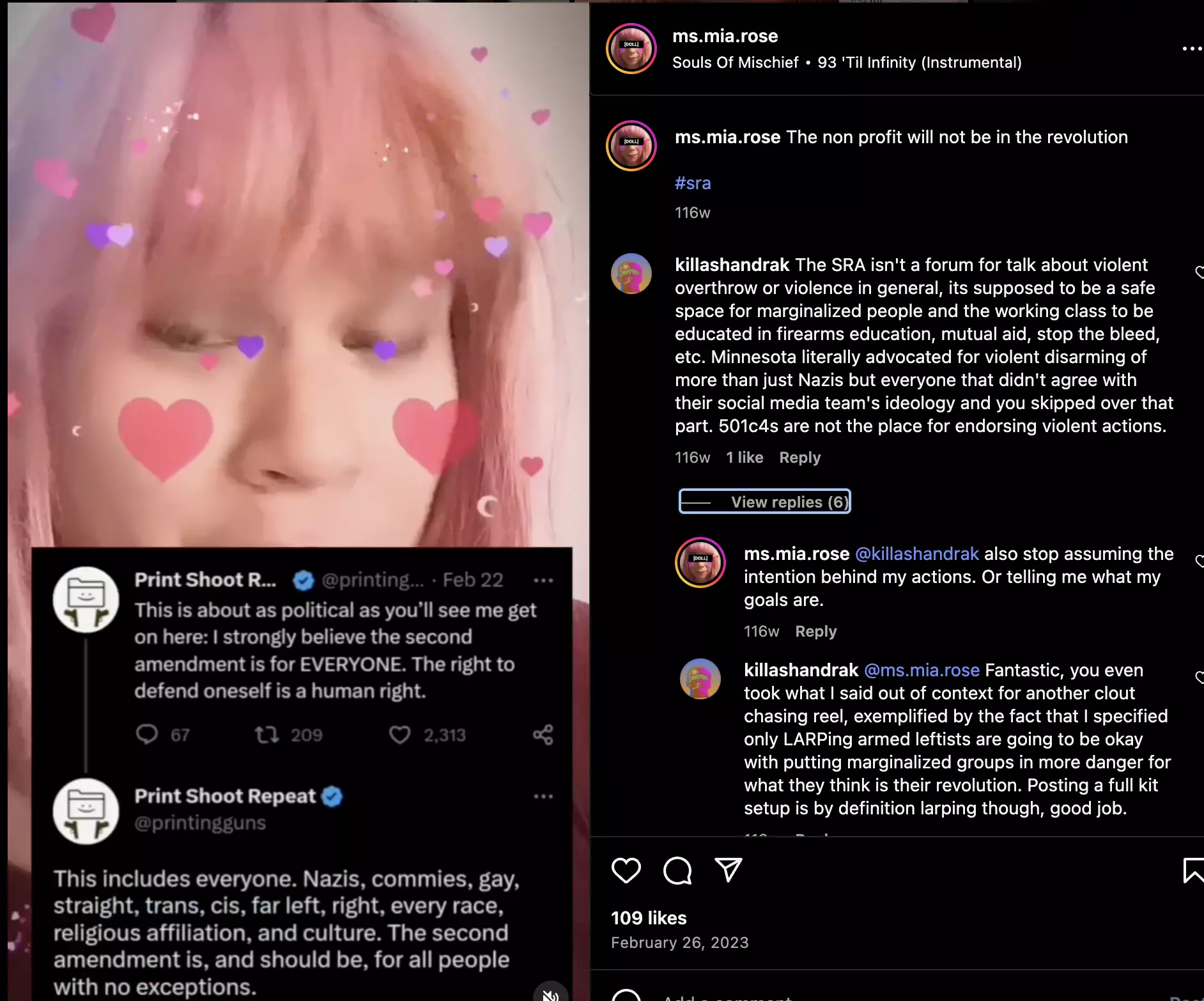Reply to killashandrak's SRA comment

tap(799, 458)
